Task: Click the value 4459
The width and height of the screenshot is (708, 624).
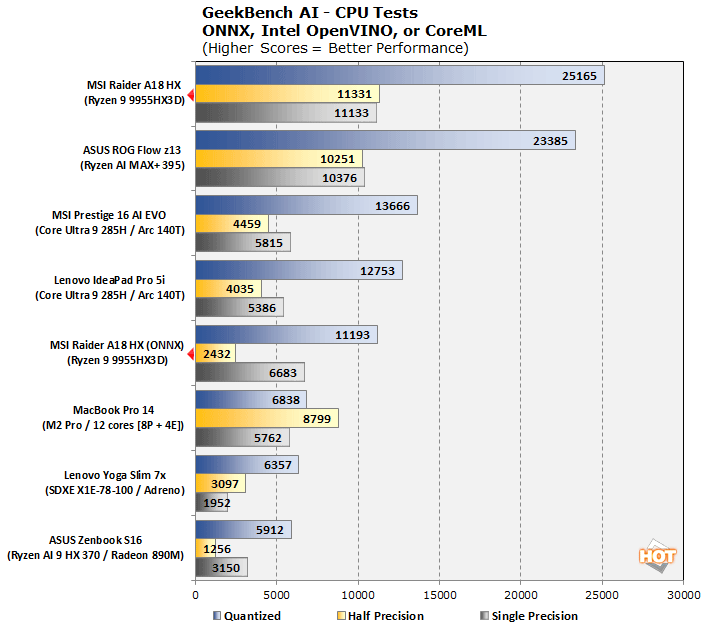Action: [247, 224]
